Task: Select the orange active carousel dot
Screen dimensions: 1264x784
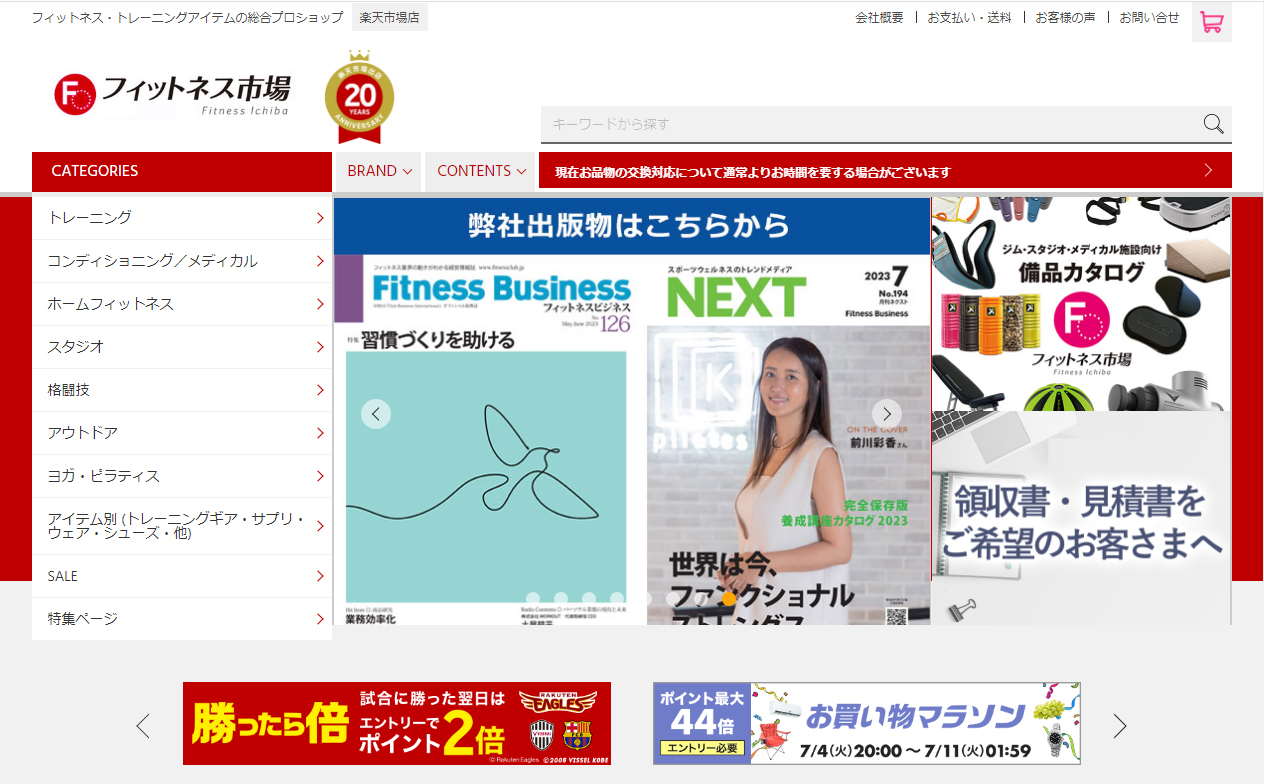Action: [x=729, y=598]
